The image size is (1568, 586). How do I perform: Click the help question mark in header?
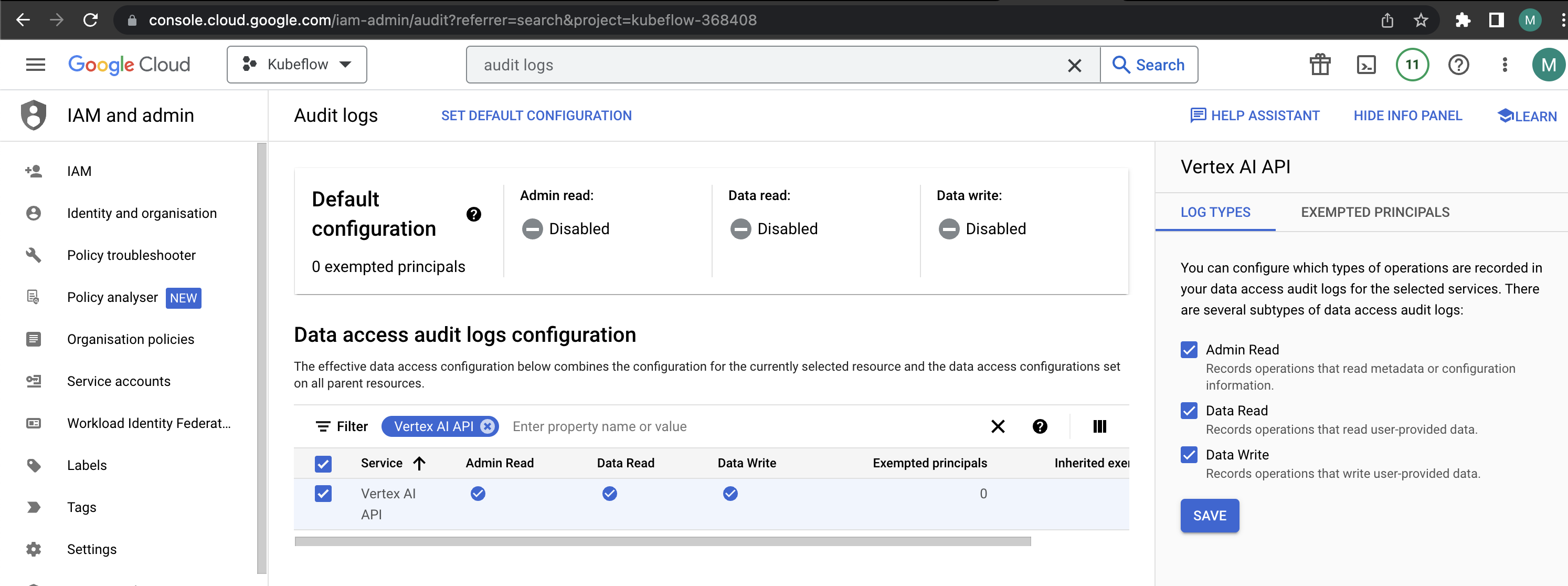(x=1458, y=65)
